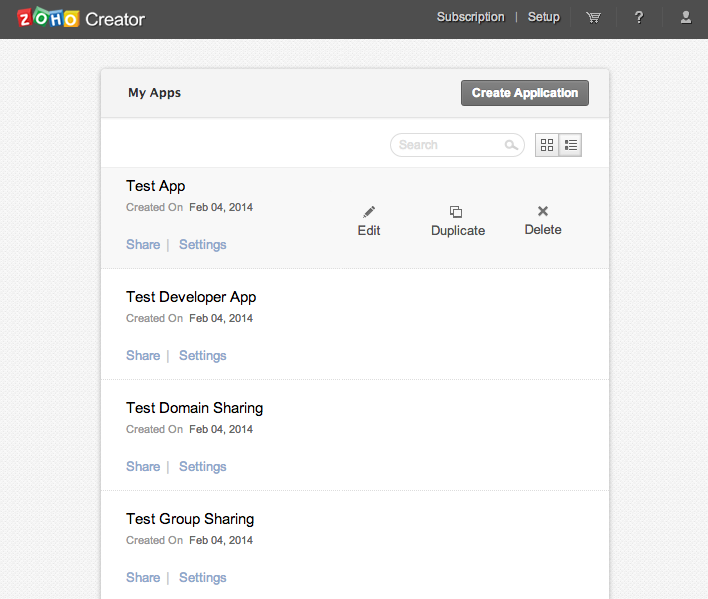Click the magnifier icon in search box
Screen dimensions: 708x599
click(x=511, y=145)
